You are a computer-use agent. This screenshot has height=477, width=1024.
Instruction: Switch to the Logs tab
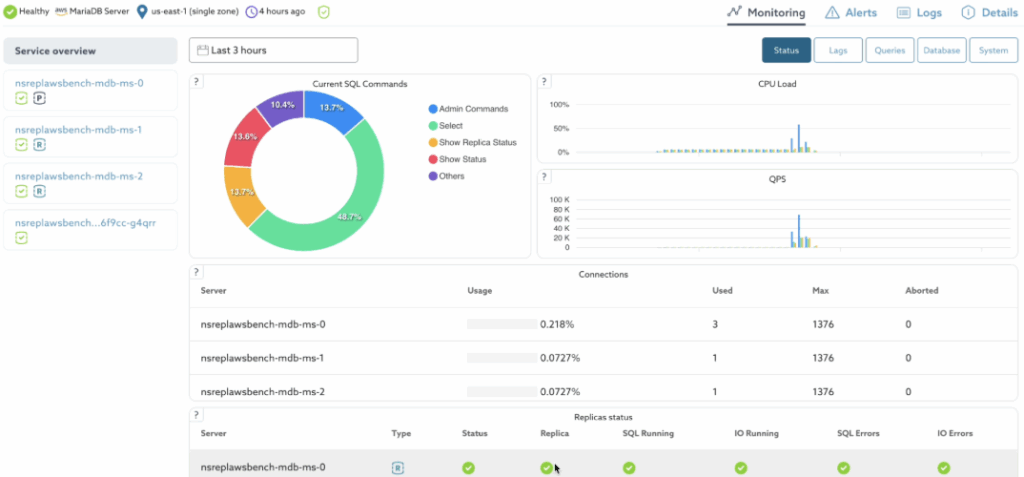tap(919, 13)
